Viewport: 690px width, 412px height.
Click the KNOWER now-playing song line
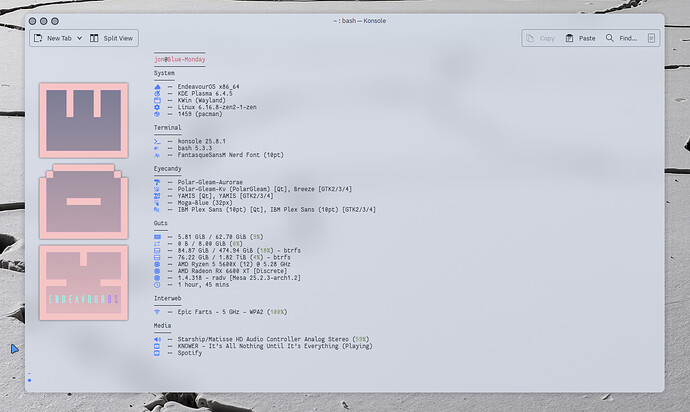click(275, 346)
